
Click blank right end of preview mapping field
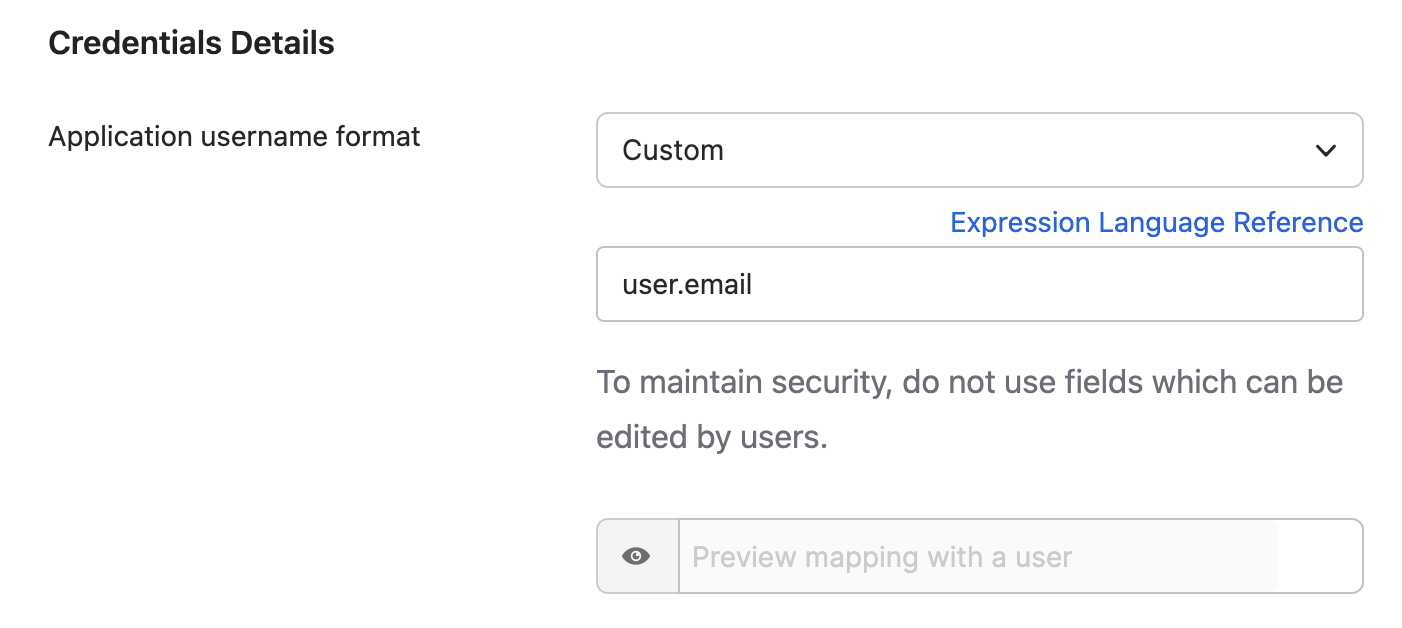click(1318, 556)
